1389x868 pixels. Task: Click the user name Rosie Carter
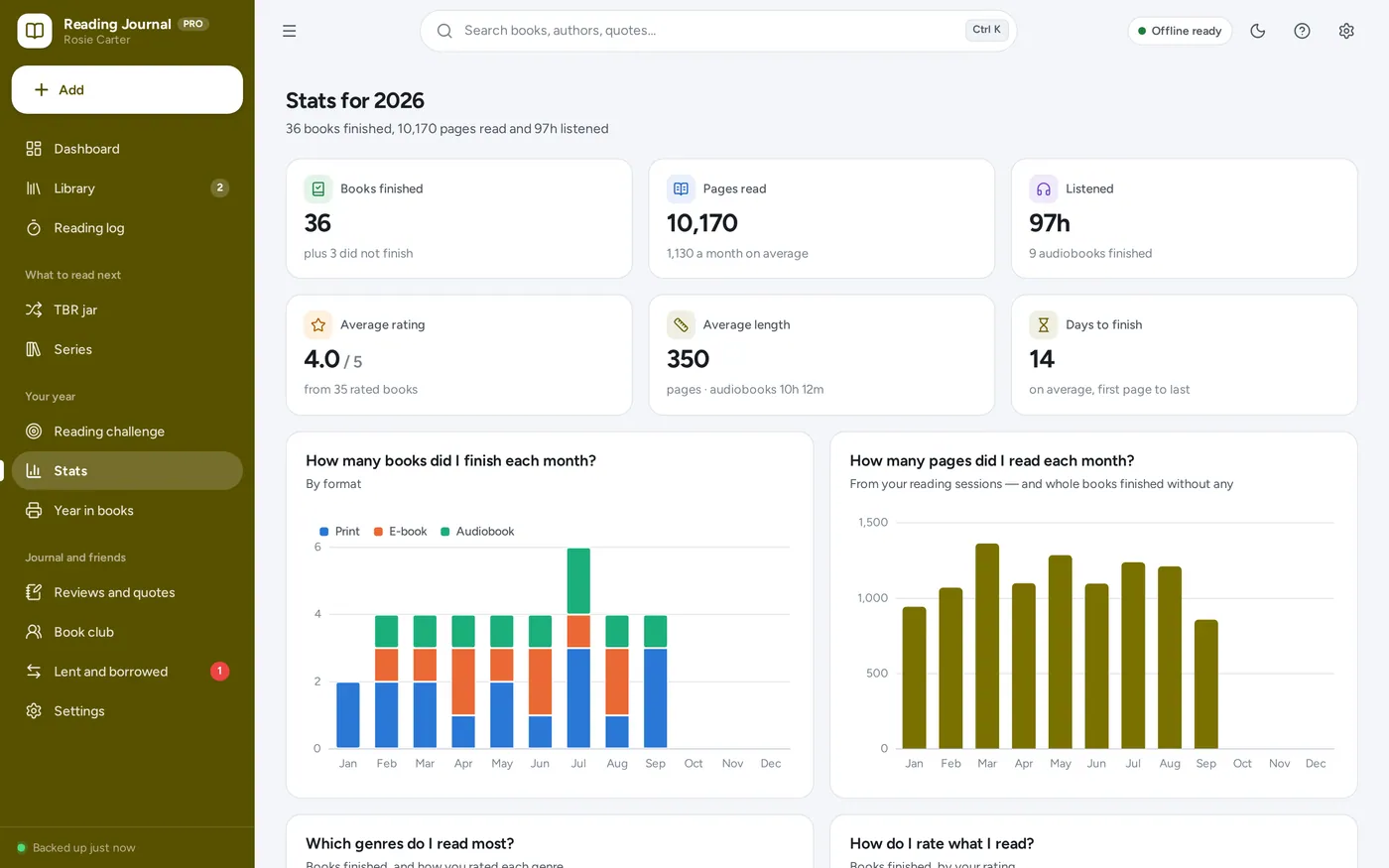96,40
